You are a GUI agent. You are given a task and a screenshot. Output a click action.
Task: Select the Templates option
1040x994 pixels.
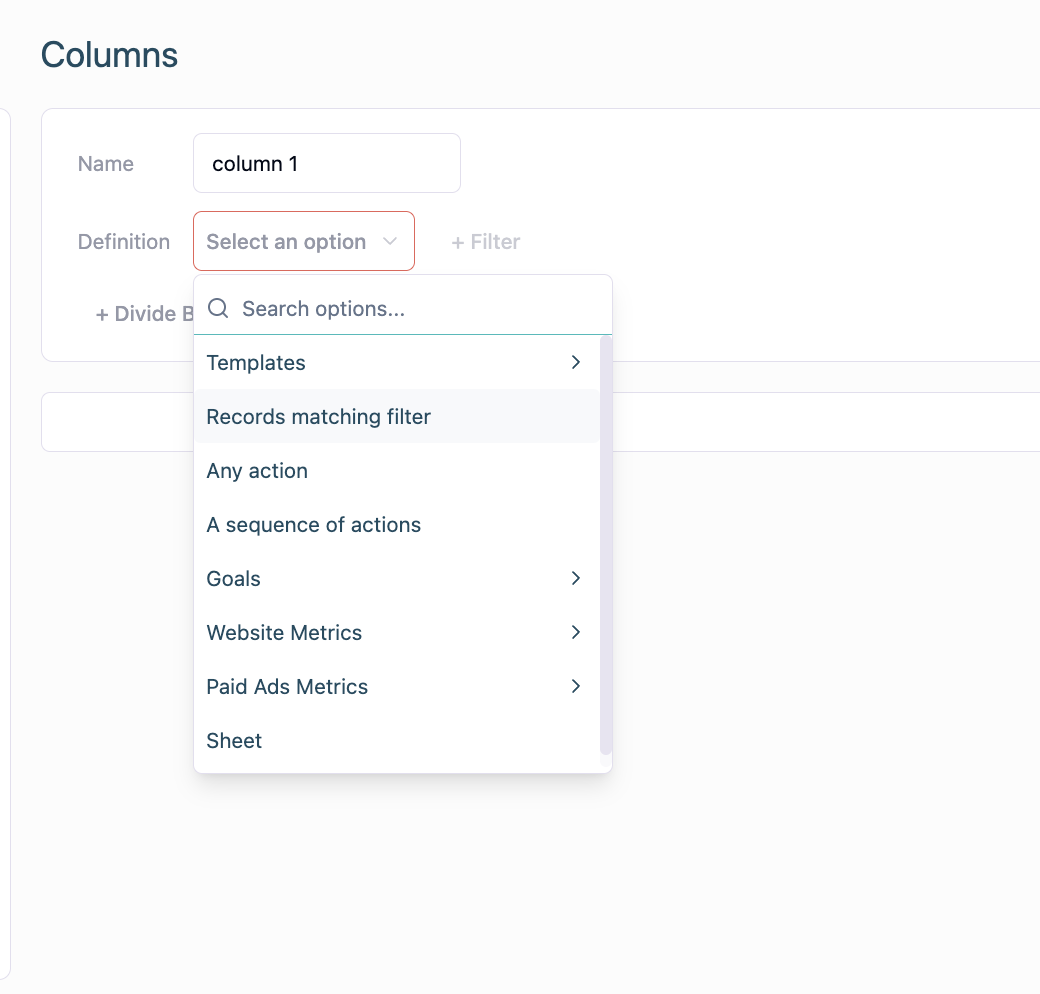click(x=256, y=363)
